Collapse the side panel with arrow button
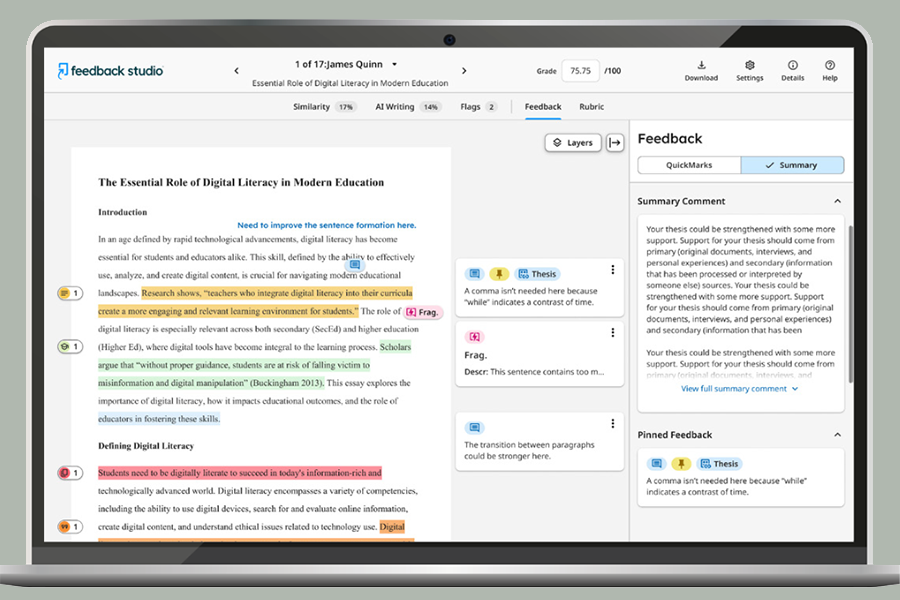Viewport: 900px width, 600px height. 615,142
